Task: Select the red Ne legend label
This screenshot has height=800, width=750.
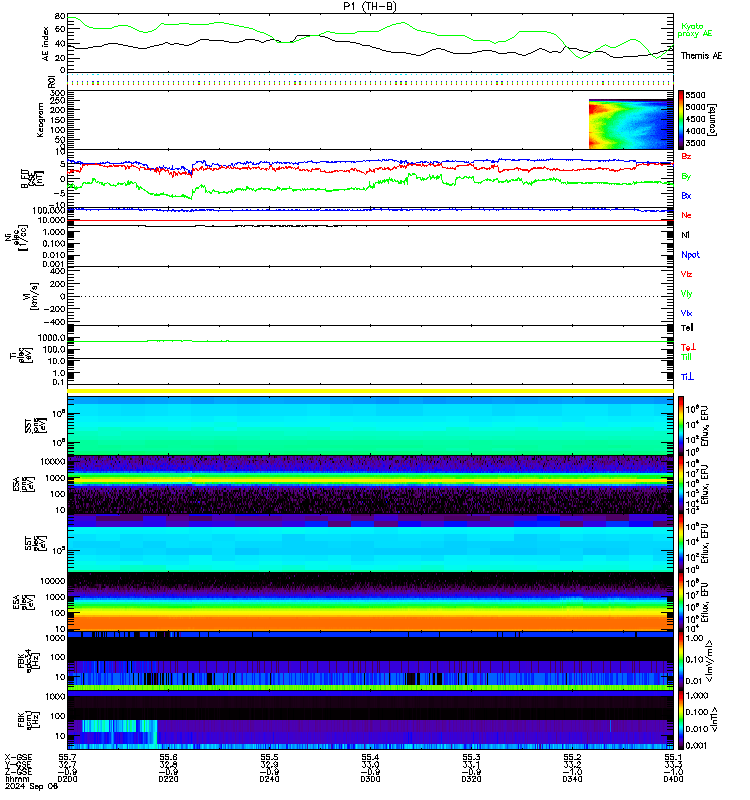Action: 686,215
